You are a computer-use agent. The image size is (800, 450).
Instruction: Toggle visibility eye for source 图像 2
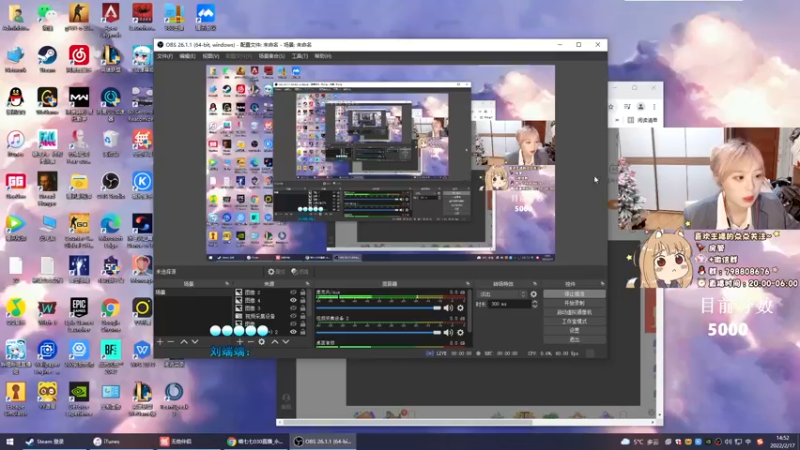pyautogui.click(x=293, y=292)
